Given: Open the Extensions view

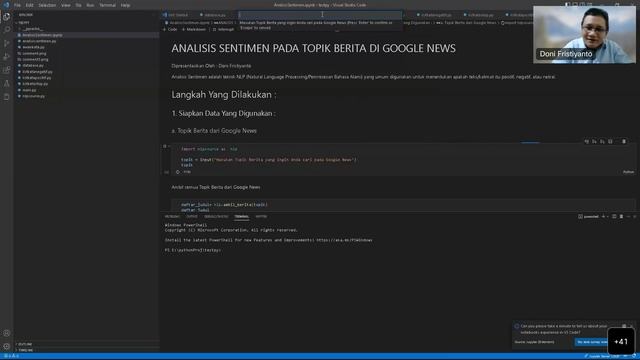Looking at the screenshot, I should tap(7, 70).
